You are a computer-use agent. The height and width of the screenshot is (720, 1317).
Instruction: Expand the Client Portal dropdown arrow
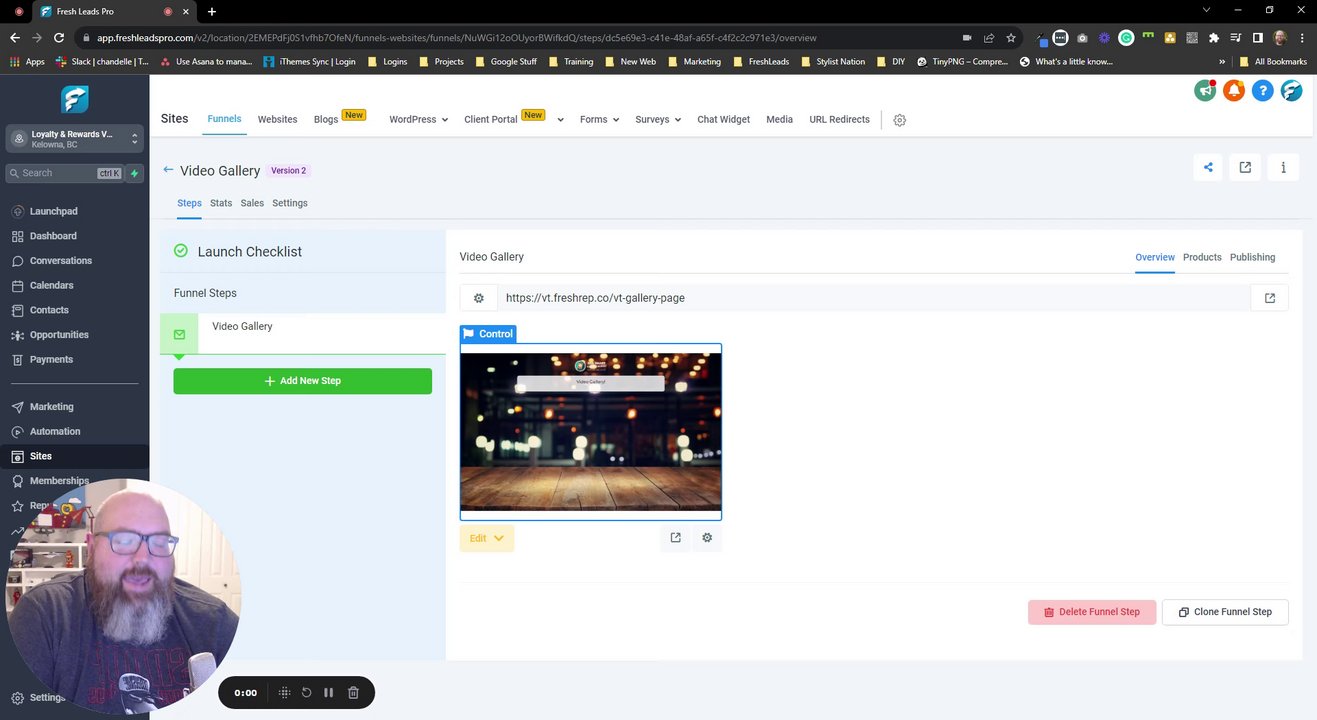click(x=560, y=120)
